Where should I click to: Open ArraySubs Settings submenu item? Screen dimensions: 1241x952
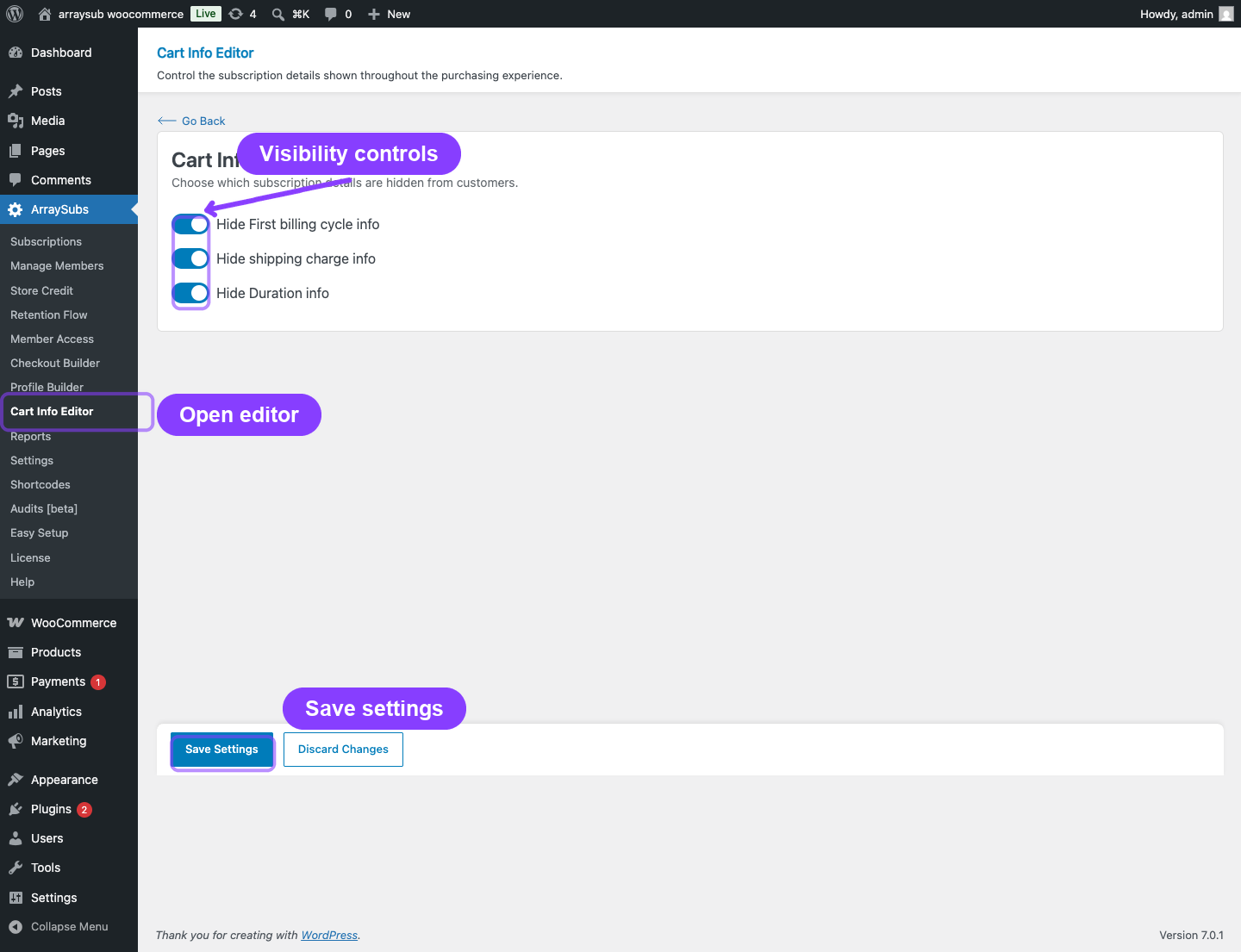click(x=32, y=461)
